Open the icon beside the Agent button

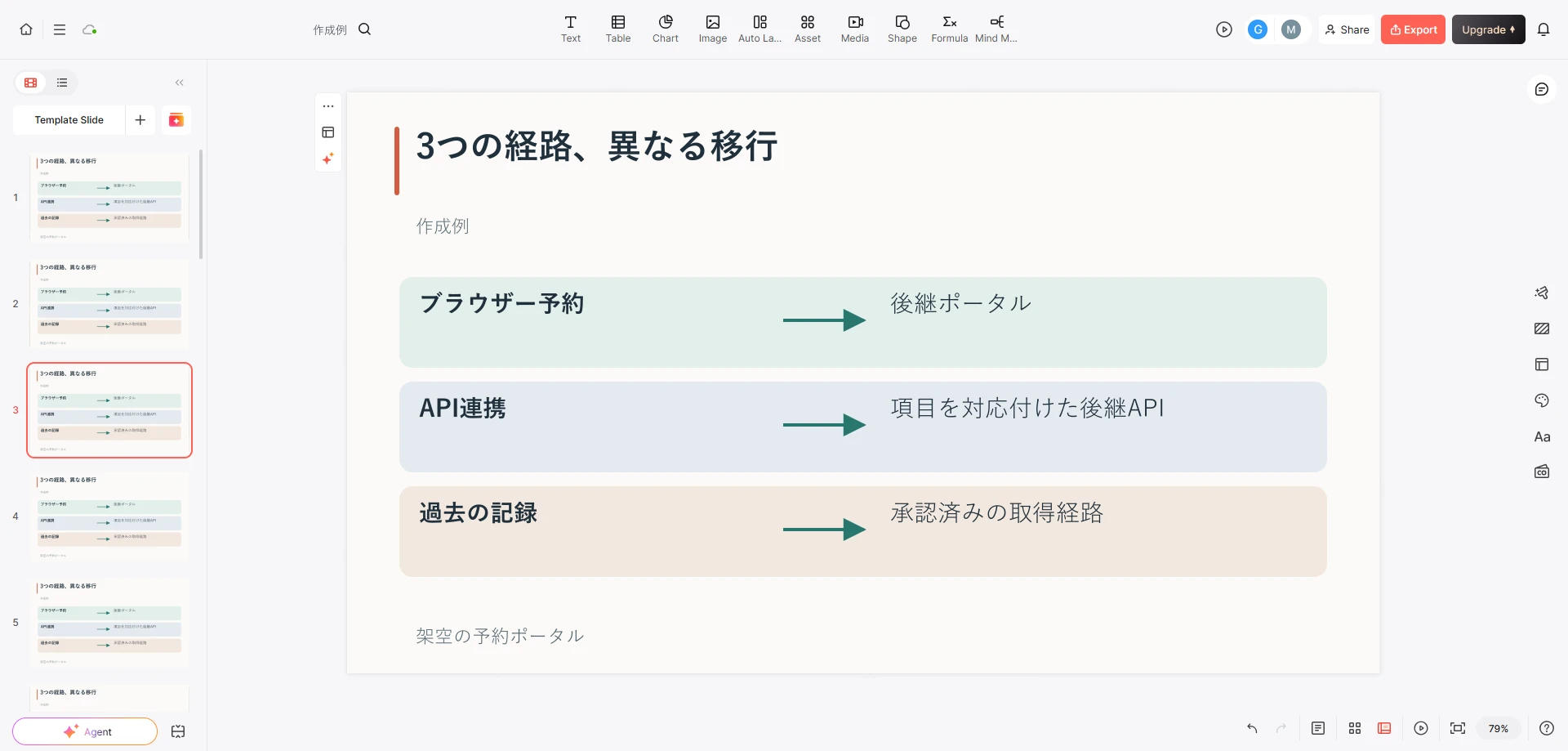[178, 731]
